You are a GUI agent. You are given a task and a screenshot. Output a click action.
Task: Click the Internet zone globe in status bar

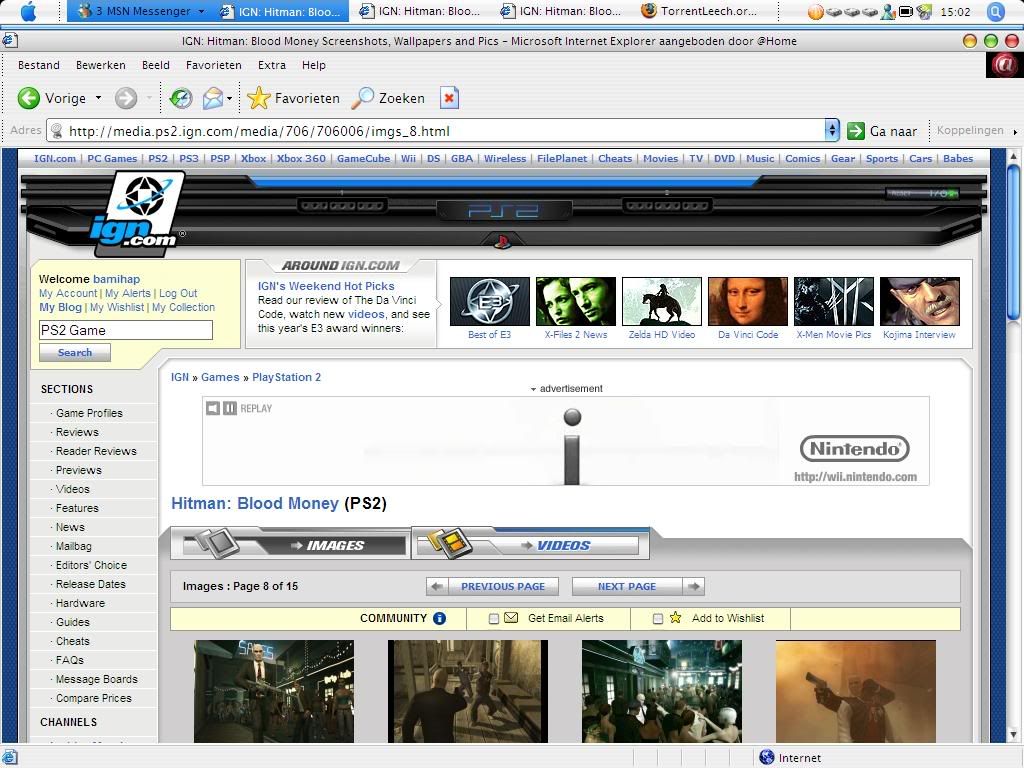pos(767,758)
